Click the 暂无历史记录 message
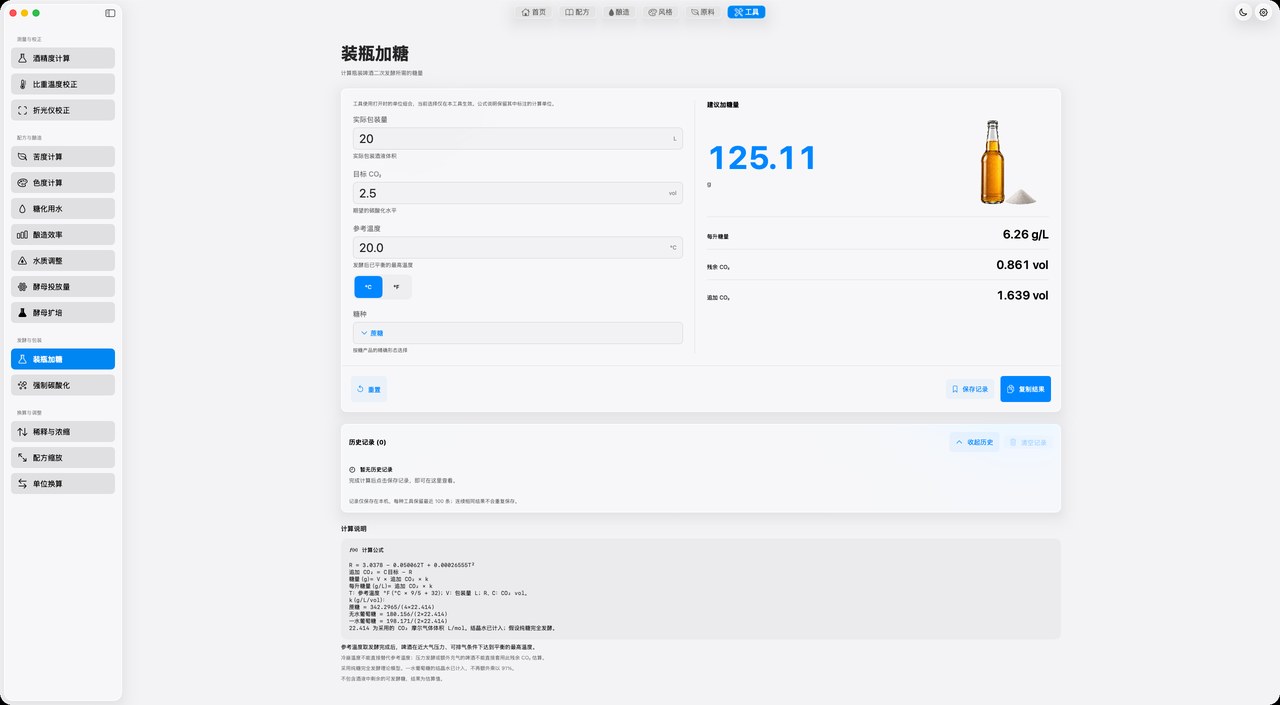 [x=375, y=469]
